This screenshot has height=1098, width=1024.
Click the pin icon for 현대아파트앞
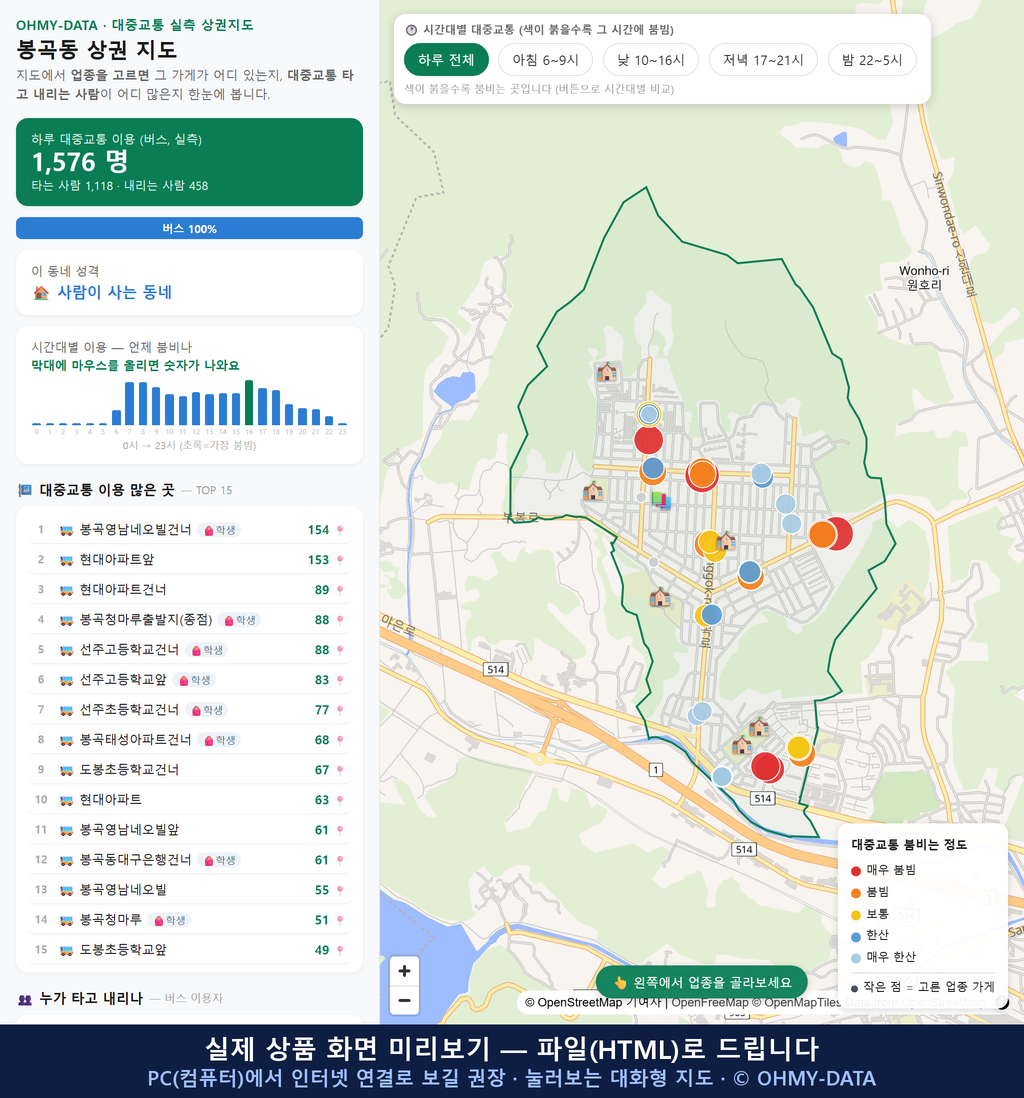[340, 560]
